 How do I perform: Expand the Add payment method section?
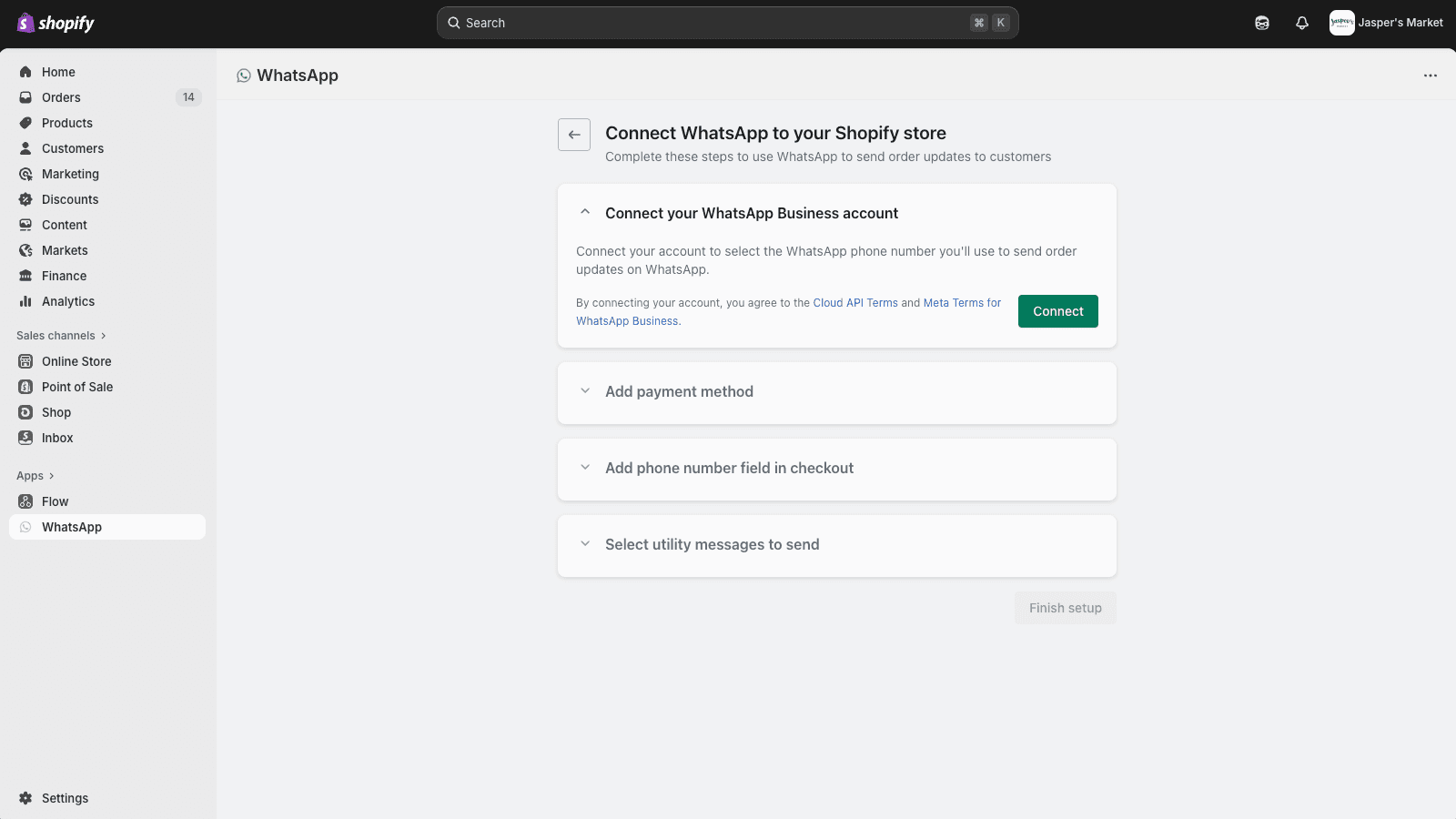coord(585,390)
